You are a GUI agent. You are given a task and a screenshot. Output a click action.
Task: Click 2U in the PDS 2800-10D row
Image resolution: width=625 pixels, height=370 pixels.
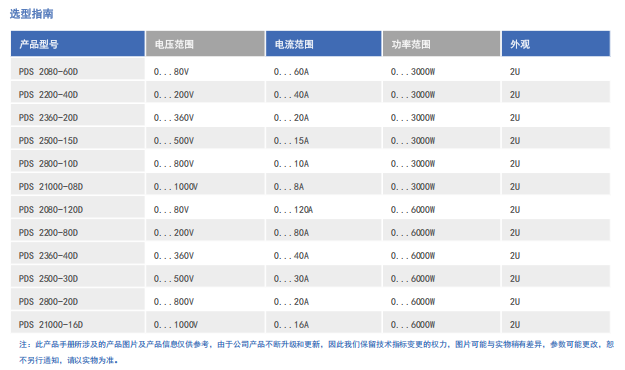point(515,164)
